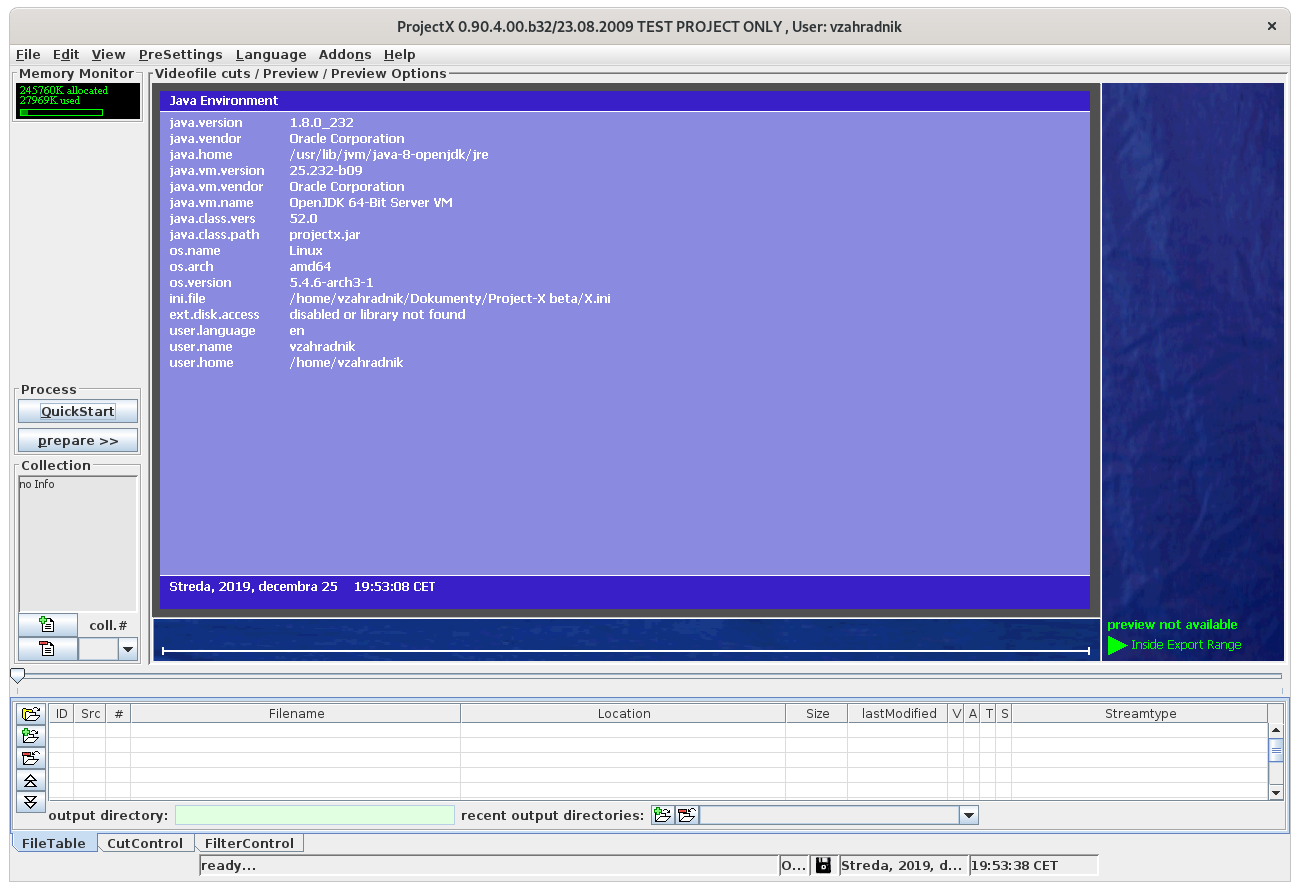Image resolution: width=1300 pixels, height=891 pixels.
Task: Click the ini.file path ending X.ini
Action: pos(449,298)
